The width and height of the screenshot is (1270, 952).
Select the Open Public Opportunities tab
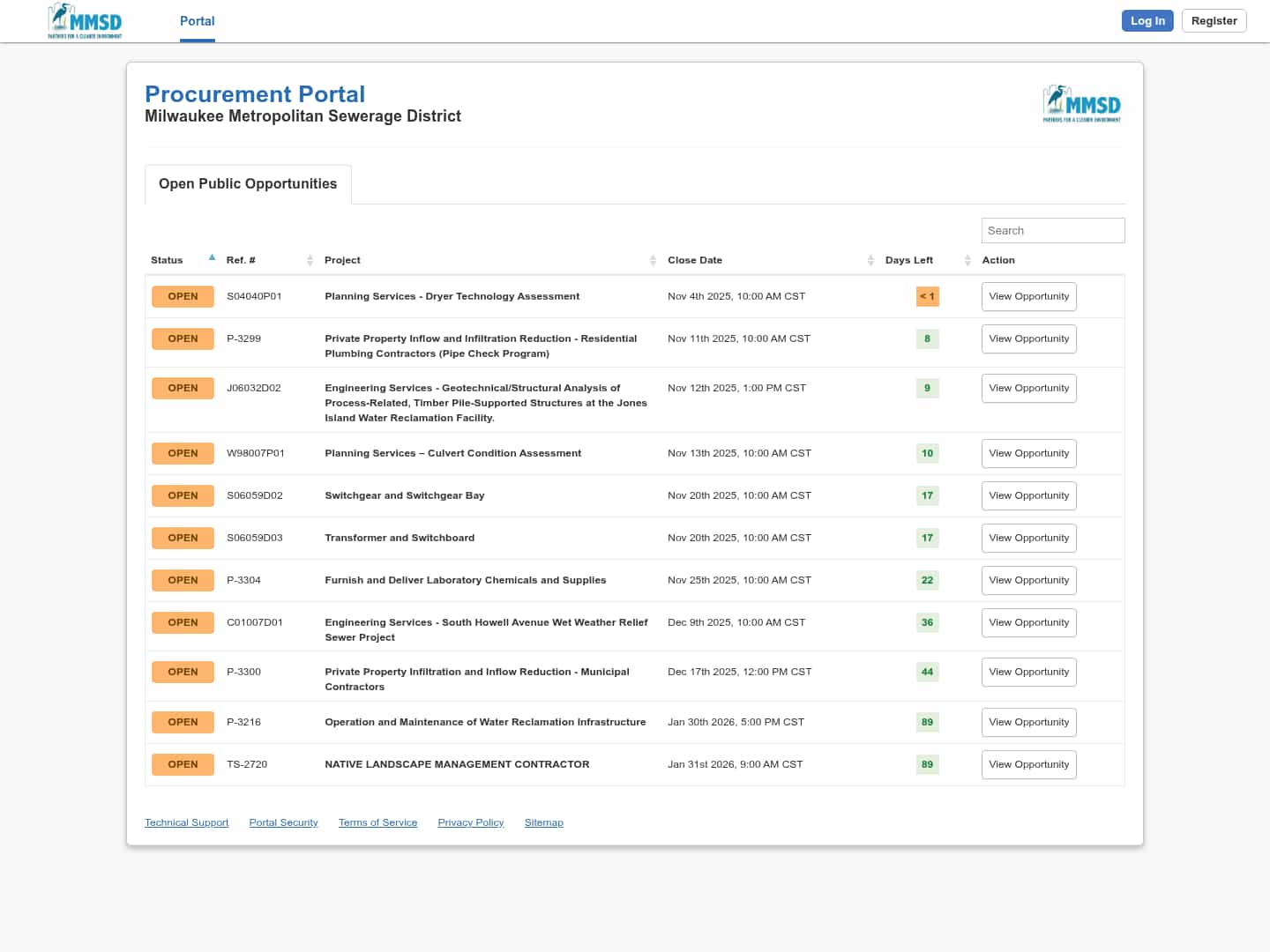point(248,184)
